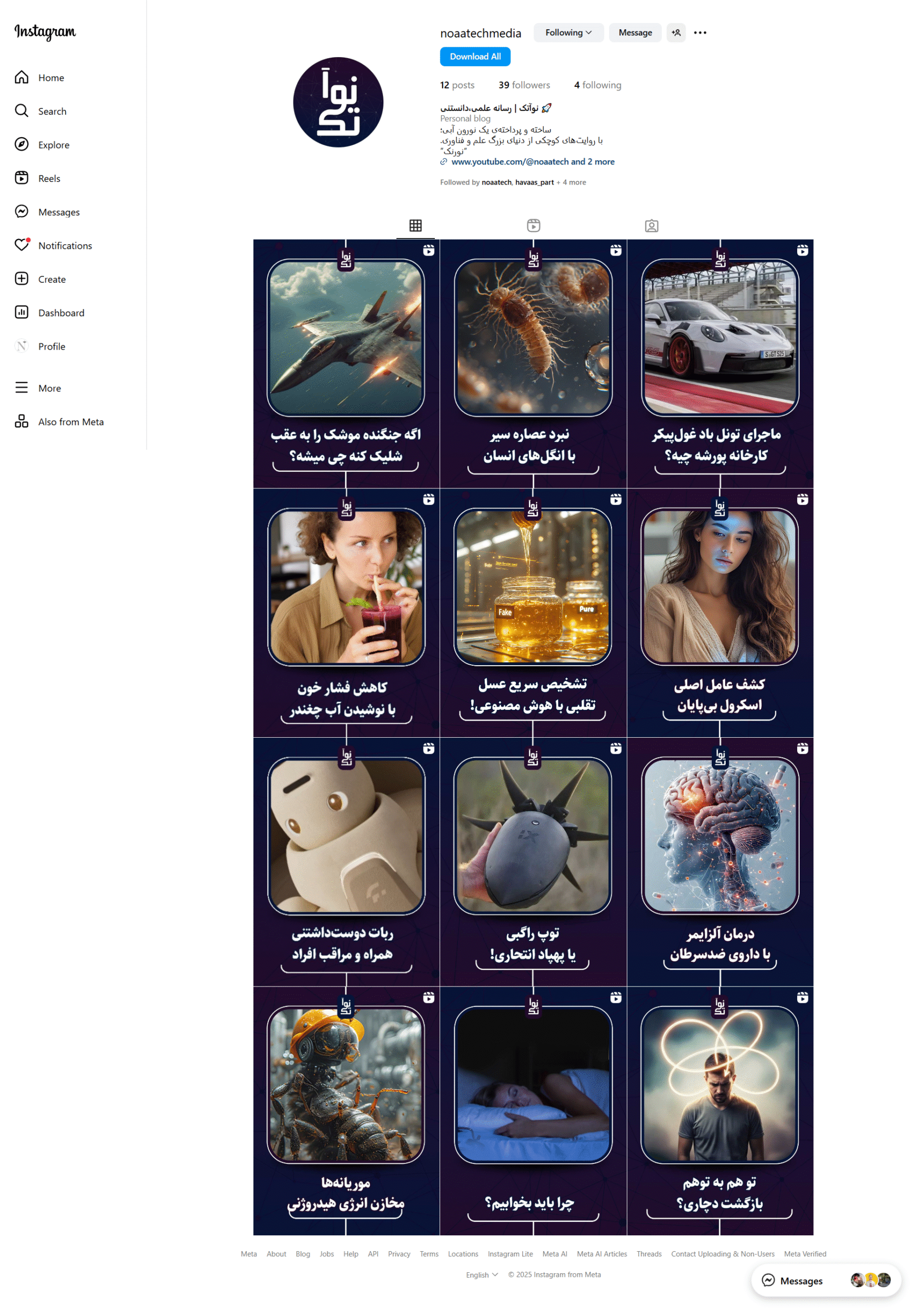
Task: Click the Create plus icon
Action: coord(21,279)
